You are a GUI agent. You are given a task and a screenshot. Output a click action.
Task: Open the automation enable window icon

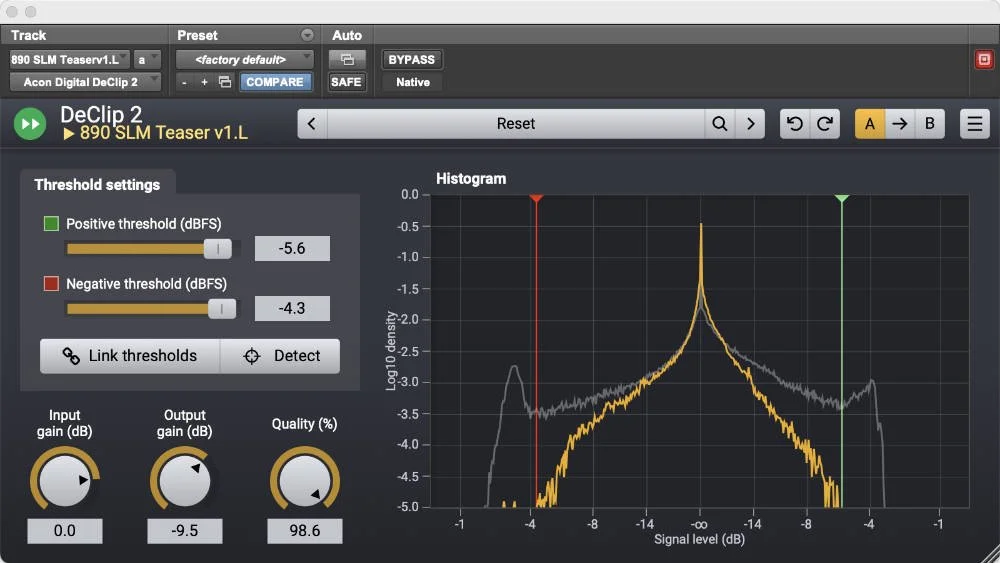coord(347,59)
